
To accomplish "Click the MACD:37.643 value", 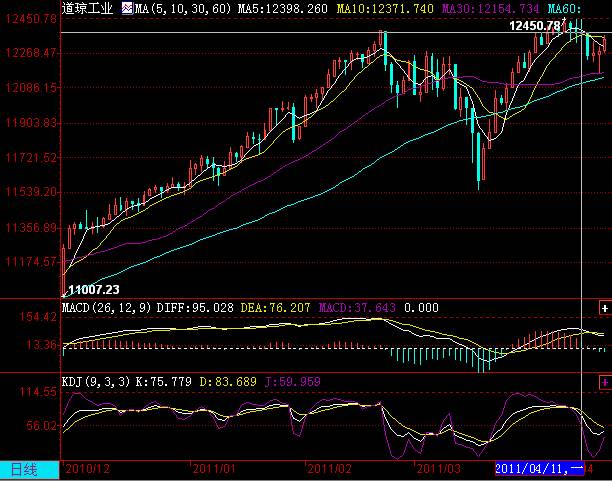I will [x=358, y=308].
